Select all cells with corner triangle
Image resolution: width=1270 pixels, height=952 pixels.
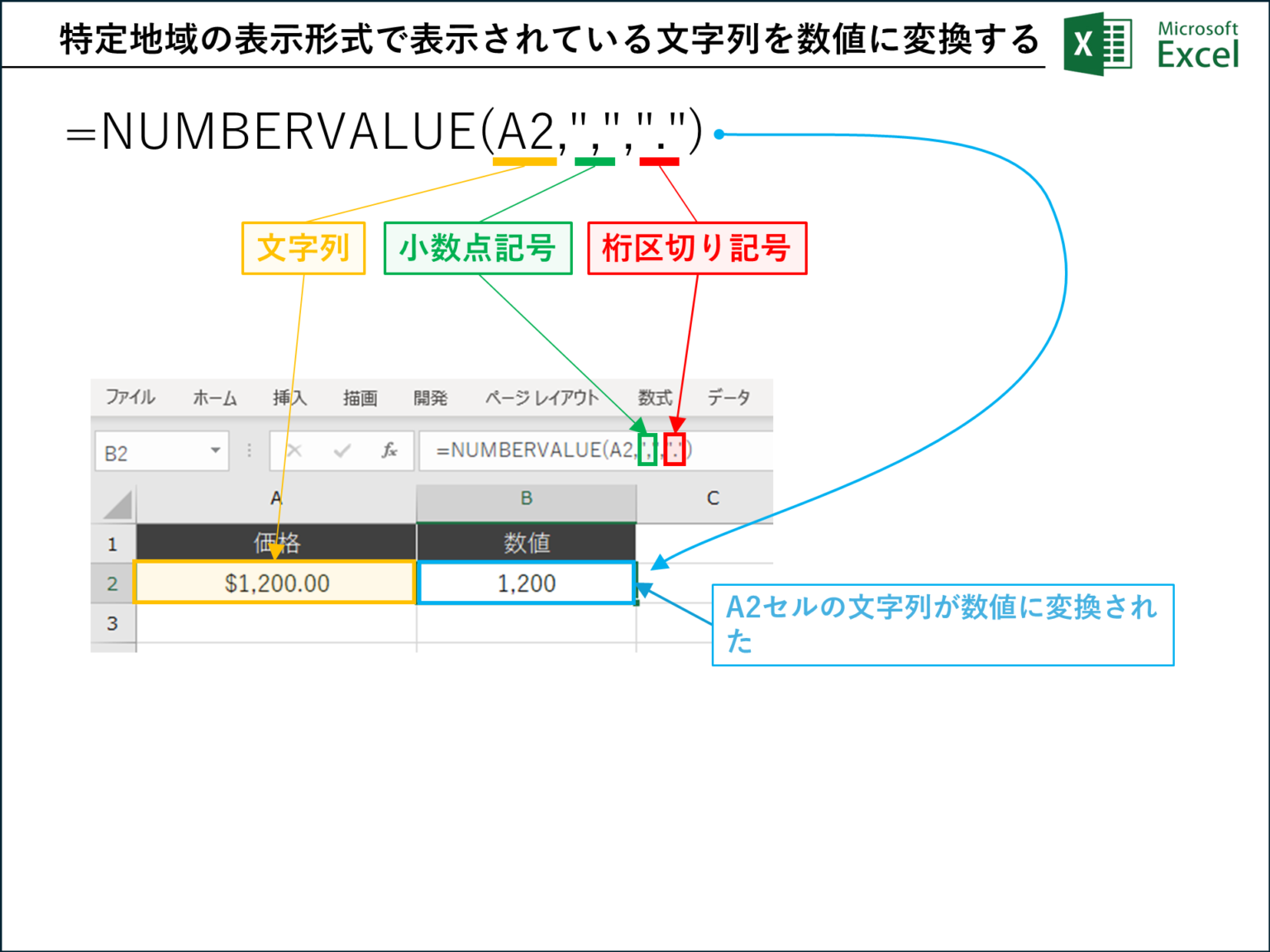click(x=117, y=504)
